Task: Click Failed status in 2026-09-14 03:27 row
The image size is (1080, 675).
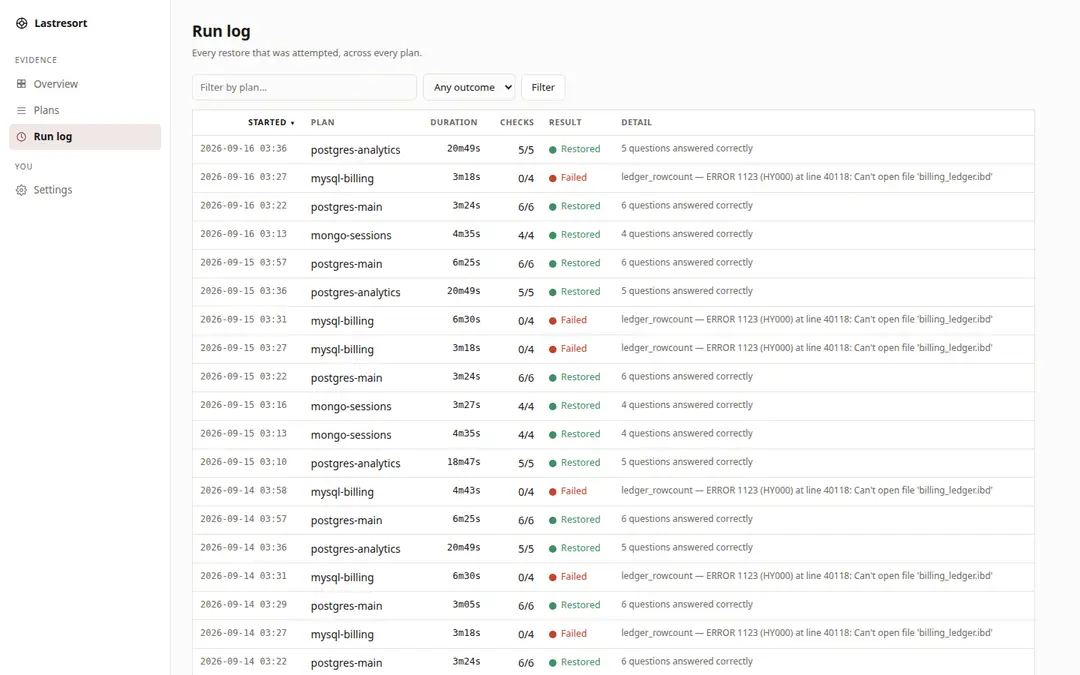Action: click(x=568, y=634)
